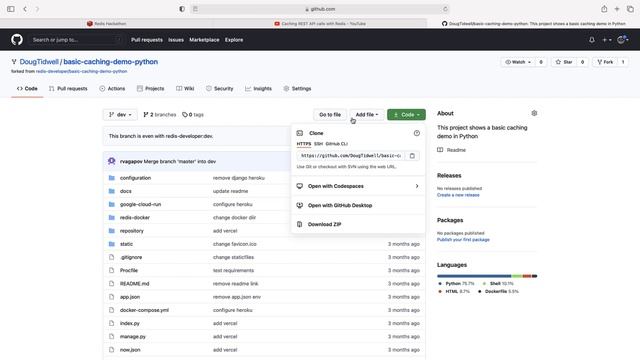The image size is (640, 360).
Task: Click the Go to file button
Action: pyautogui.click(x=330, y=115)
